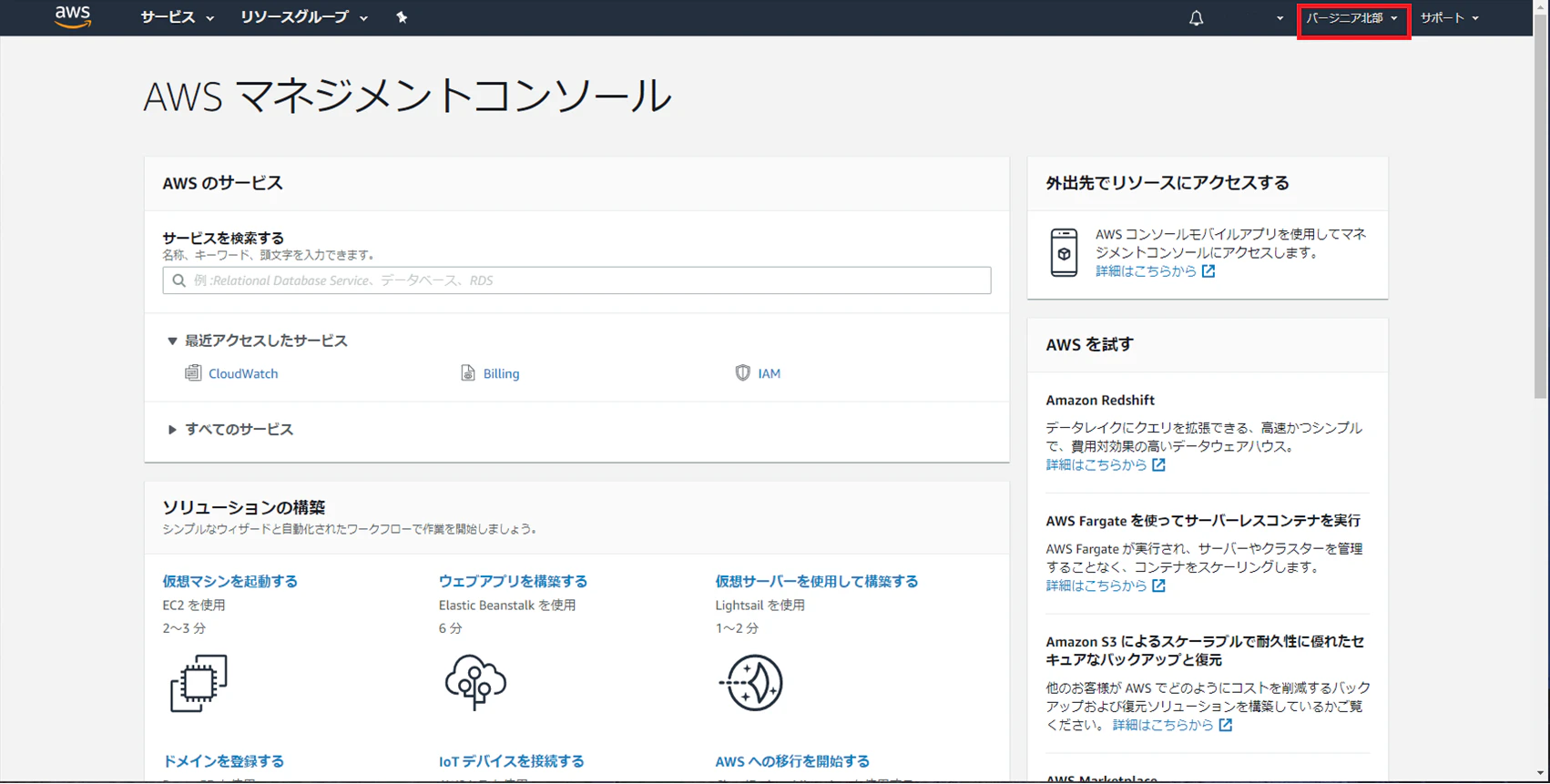Screen dimensions: 1550x784
Task: Click the Billing document icon
Action: tap(468, 372)
